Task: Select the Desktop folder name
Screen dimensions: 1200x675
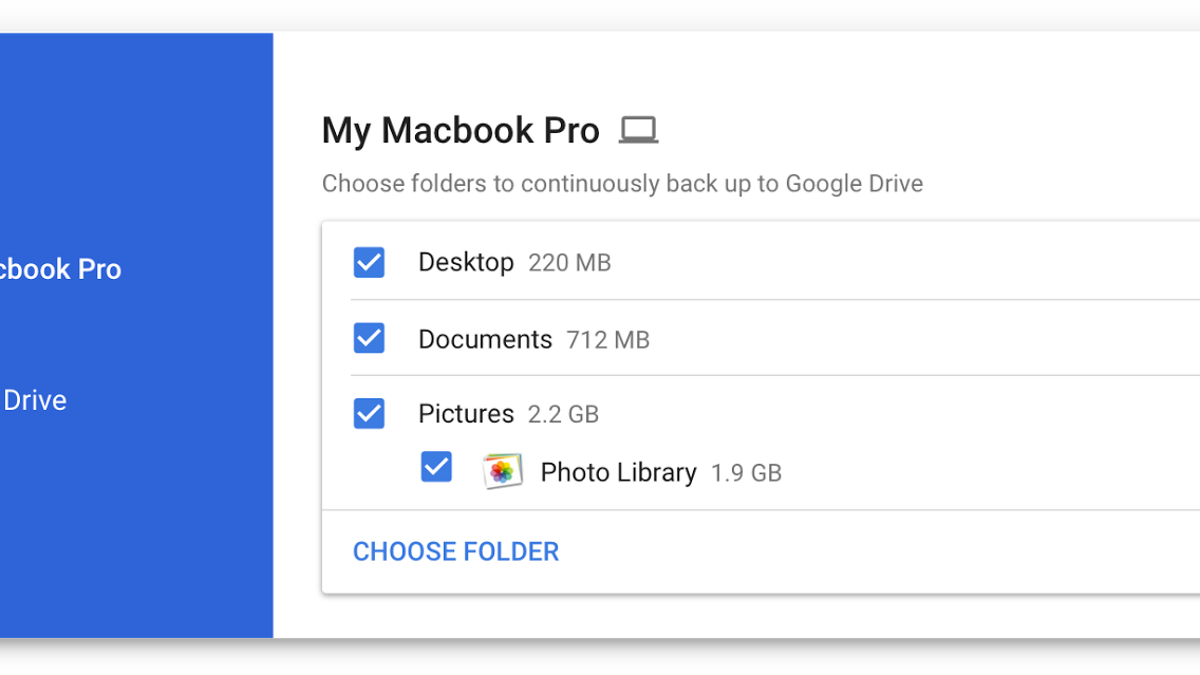Action: tap(466, 262)
